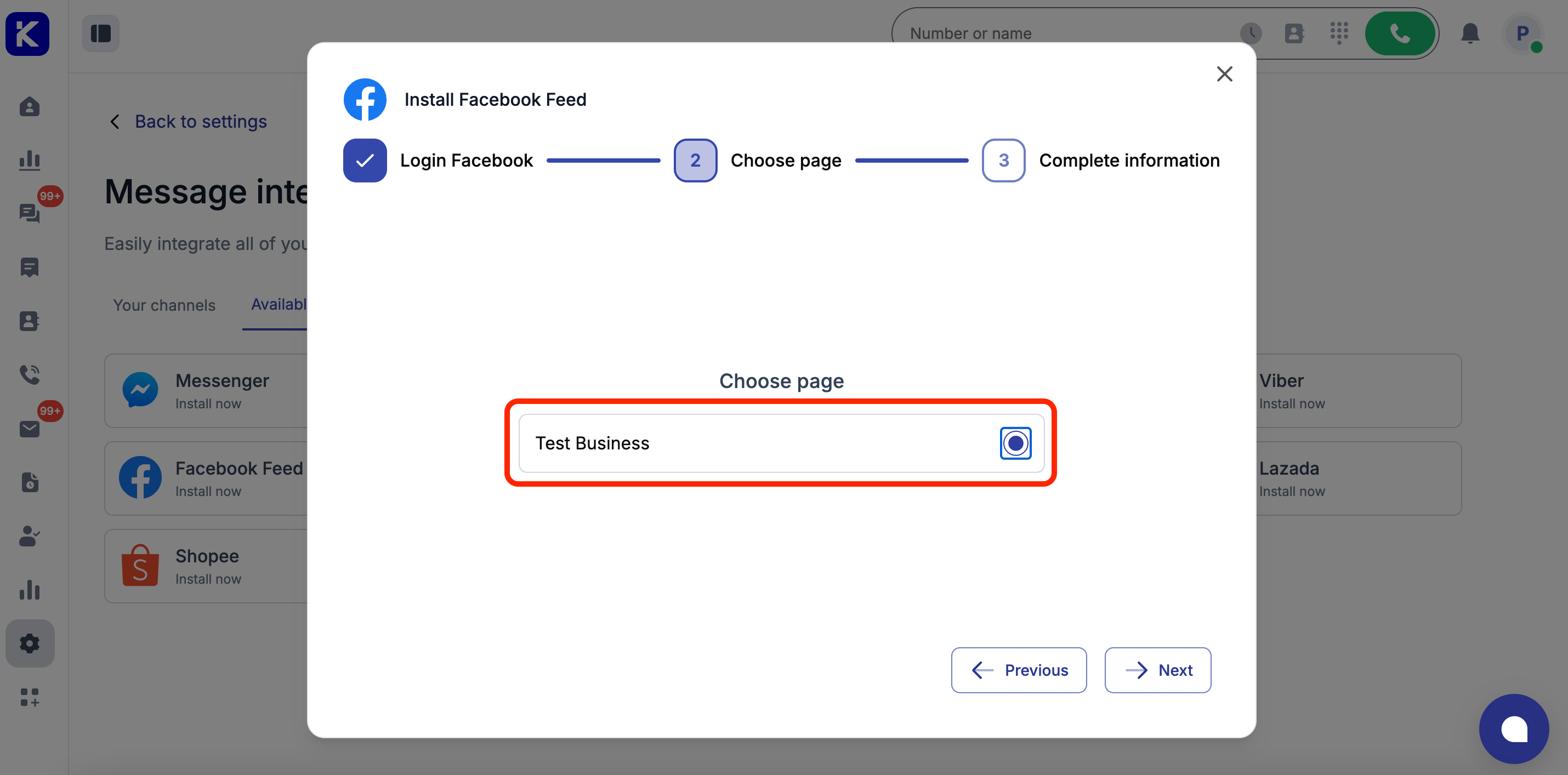Toggle the sidebar collapse panel icon

101,33
